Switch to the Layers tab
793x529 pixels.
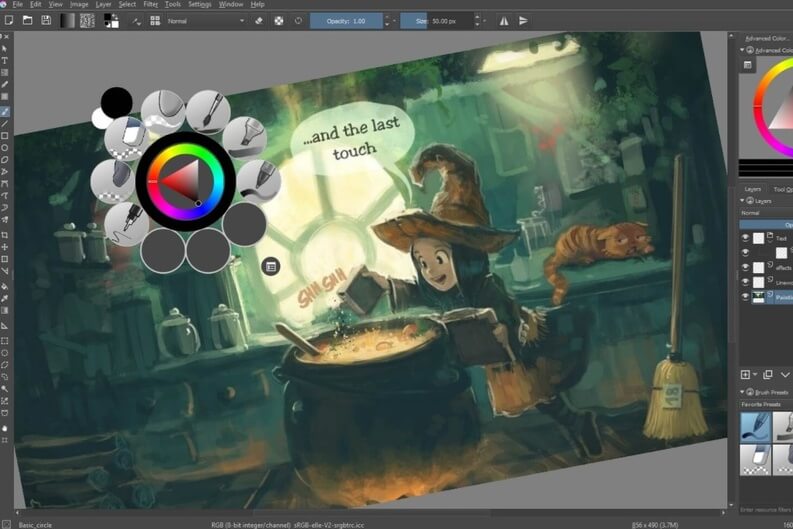point(753,189)
